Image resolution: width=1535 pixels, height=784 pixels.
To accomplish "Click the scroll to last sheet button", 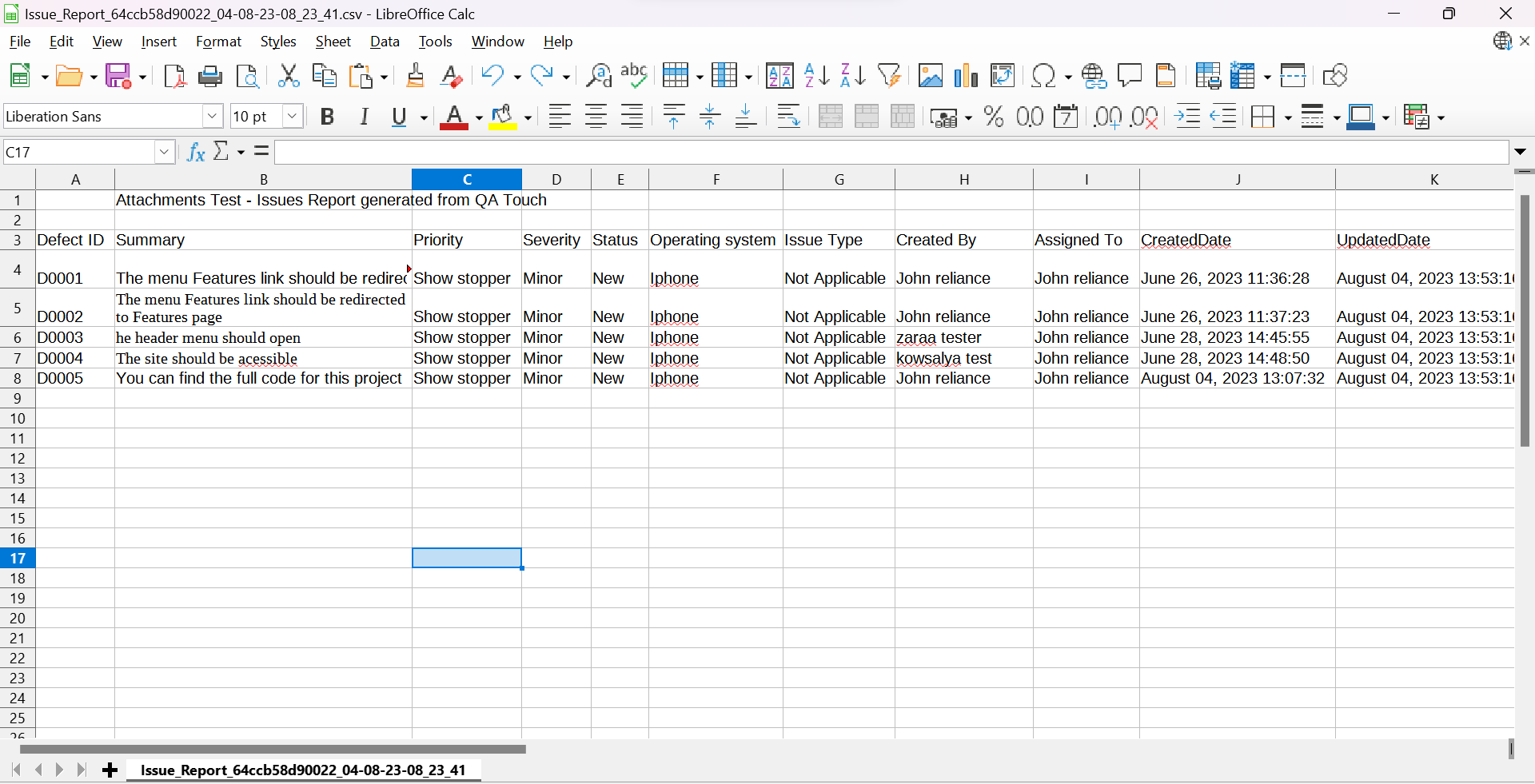I will tap(82, 770).
